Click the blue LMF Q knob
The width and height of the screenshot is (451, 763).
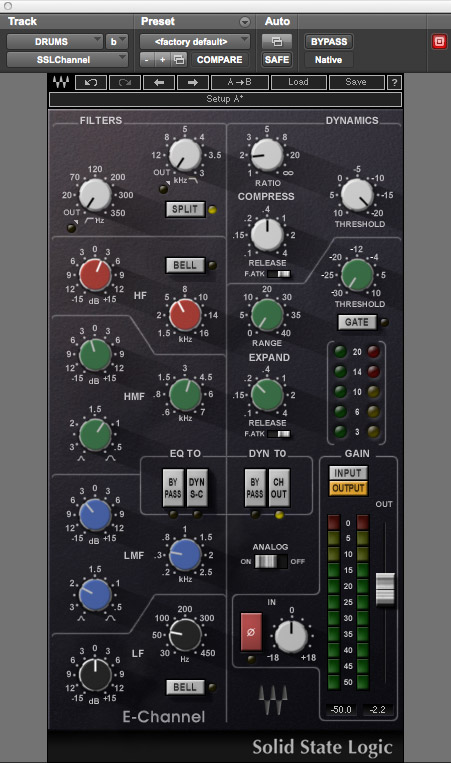tap(95, 595)
